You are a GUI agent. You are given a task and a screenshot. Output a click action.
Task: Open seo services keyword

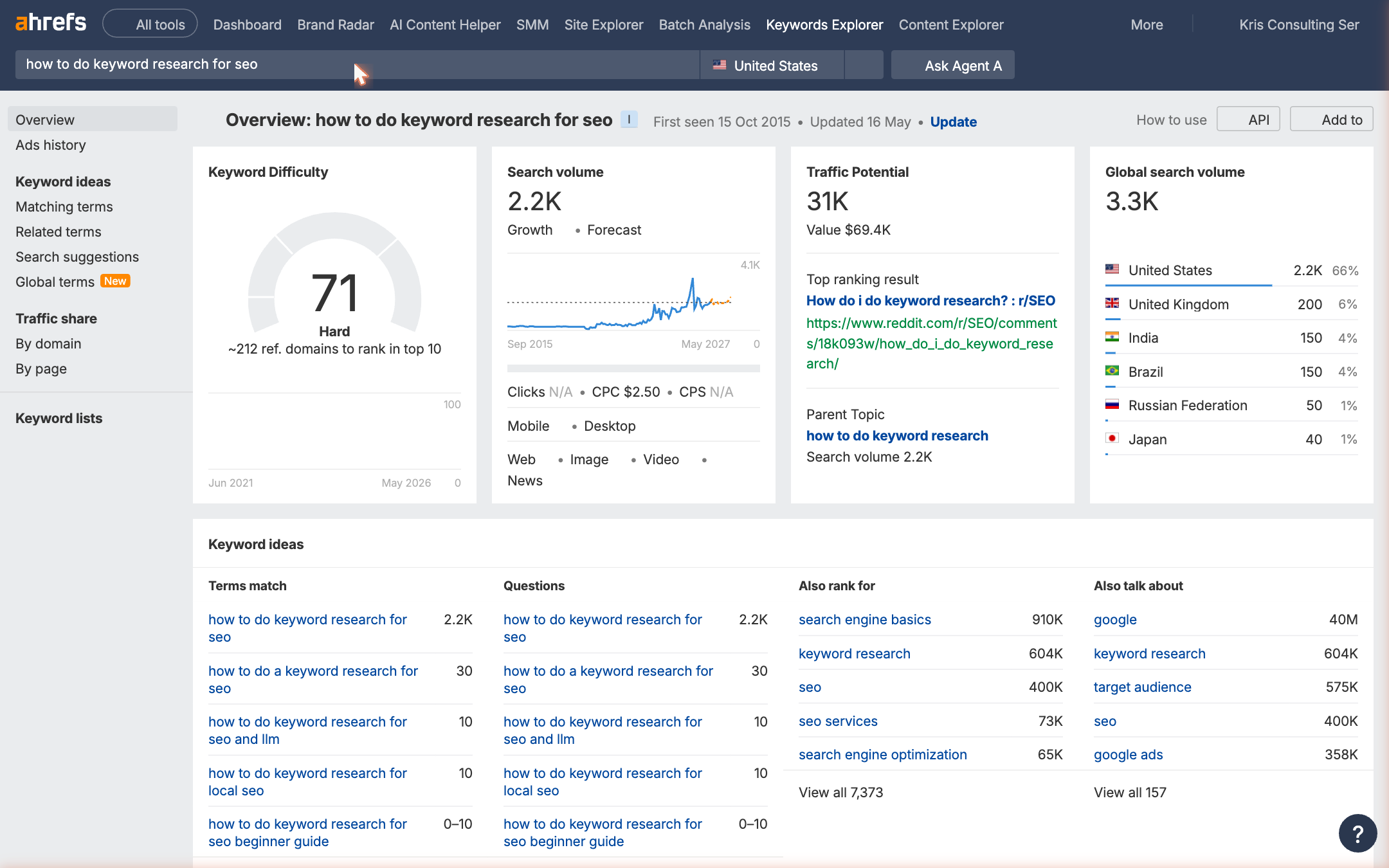click(x=838, y=721)
